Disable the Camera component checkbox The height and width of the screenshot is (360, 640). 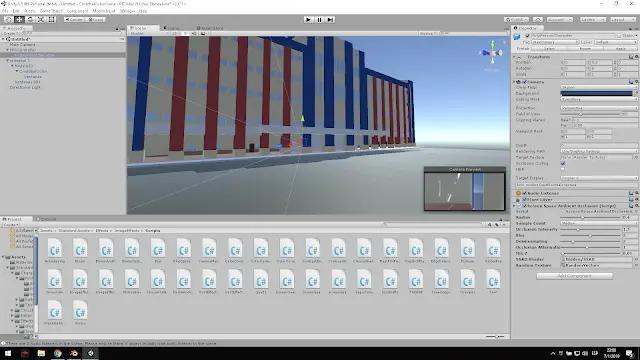click(x=524, y=82)
